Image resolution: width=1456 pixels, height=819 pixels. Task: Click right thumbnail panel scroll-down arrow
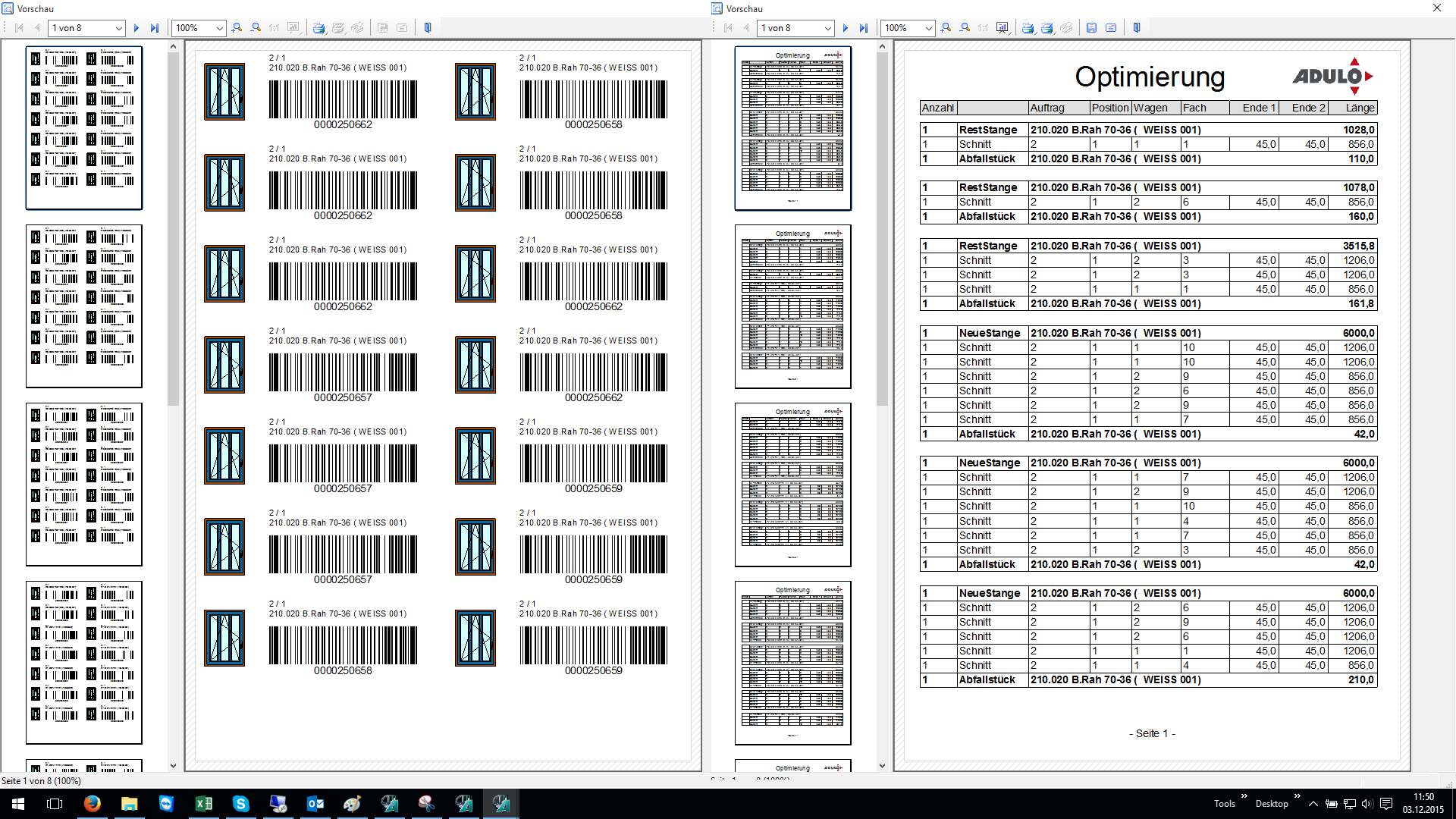(x=882, y=766)
